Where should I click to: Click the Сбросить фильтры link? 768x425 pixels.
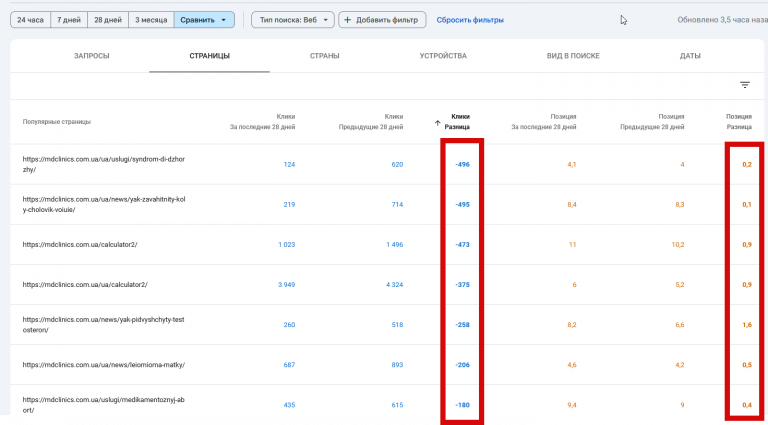(470, 20)
